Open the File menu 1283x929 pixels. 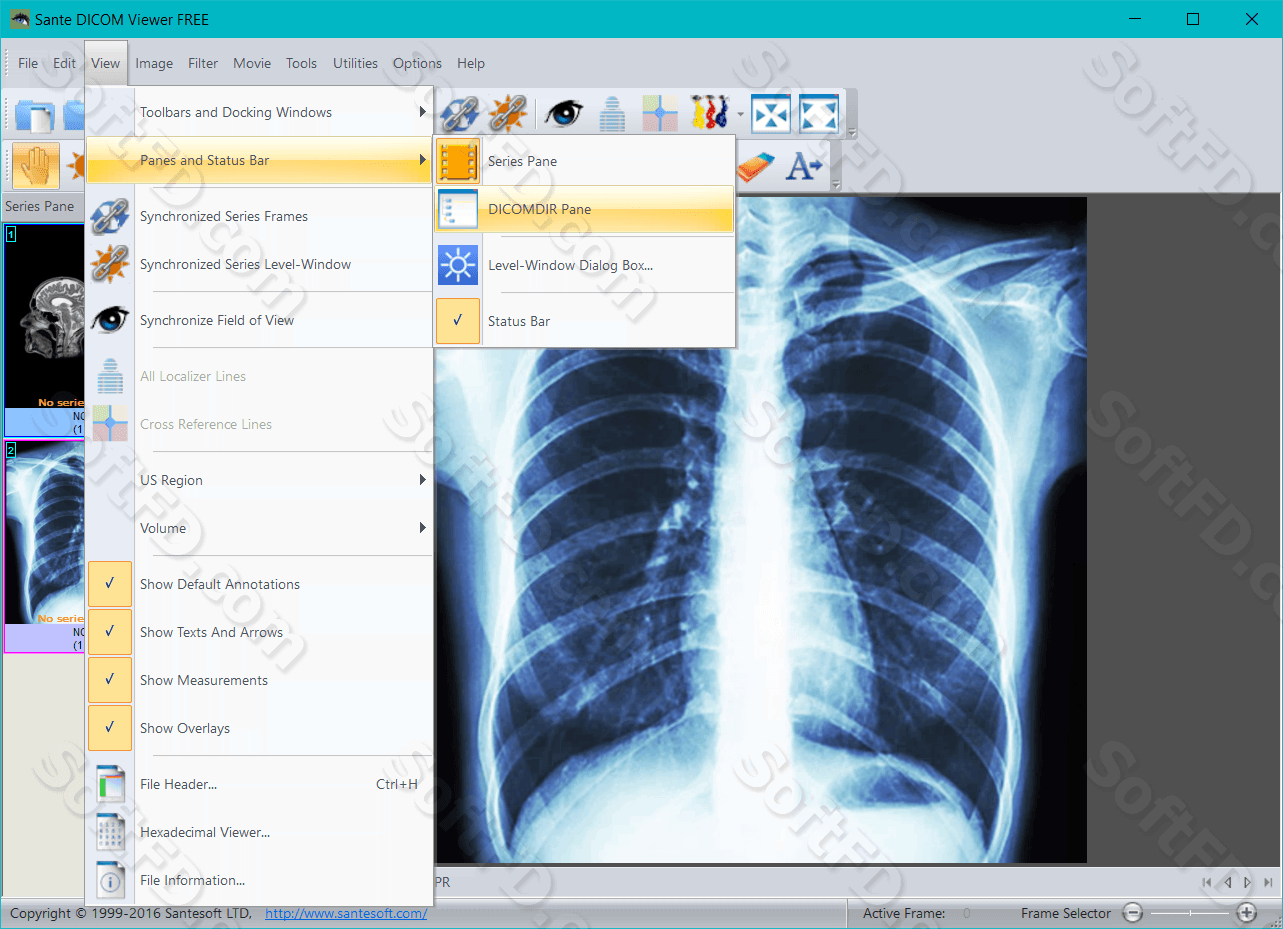[x=28, y=63]
